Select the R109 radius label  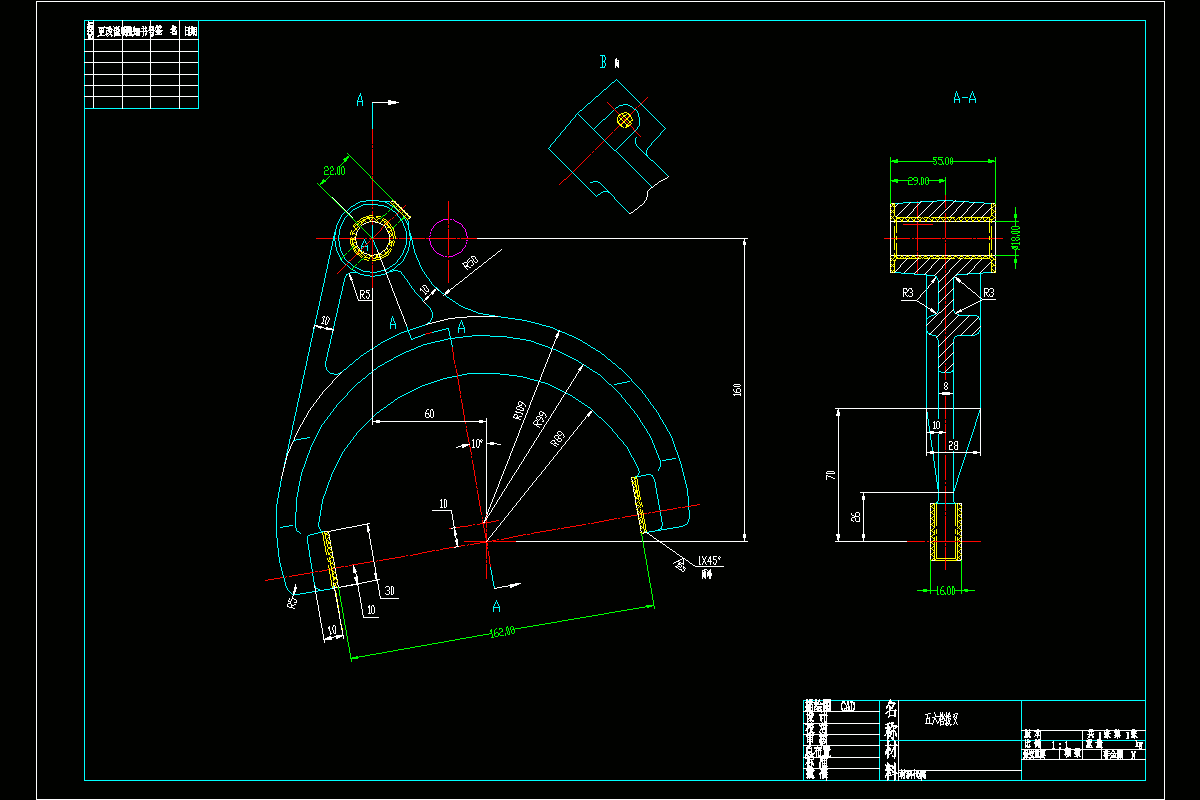pyautogui.click(x=519, y=409)
